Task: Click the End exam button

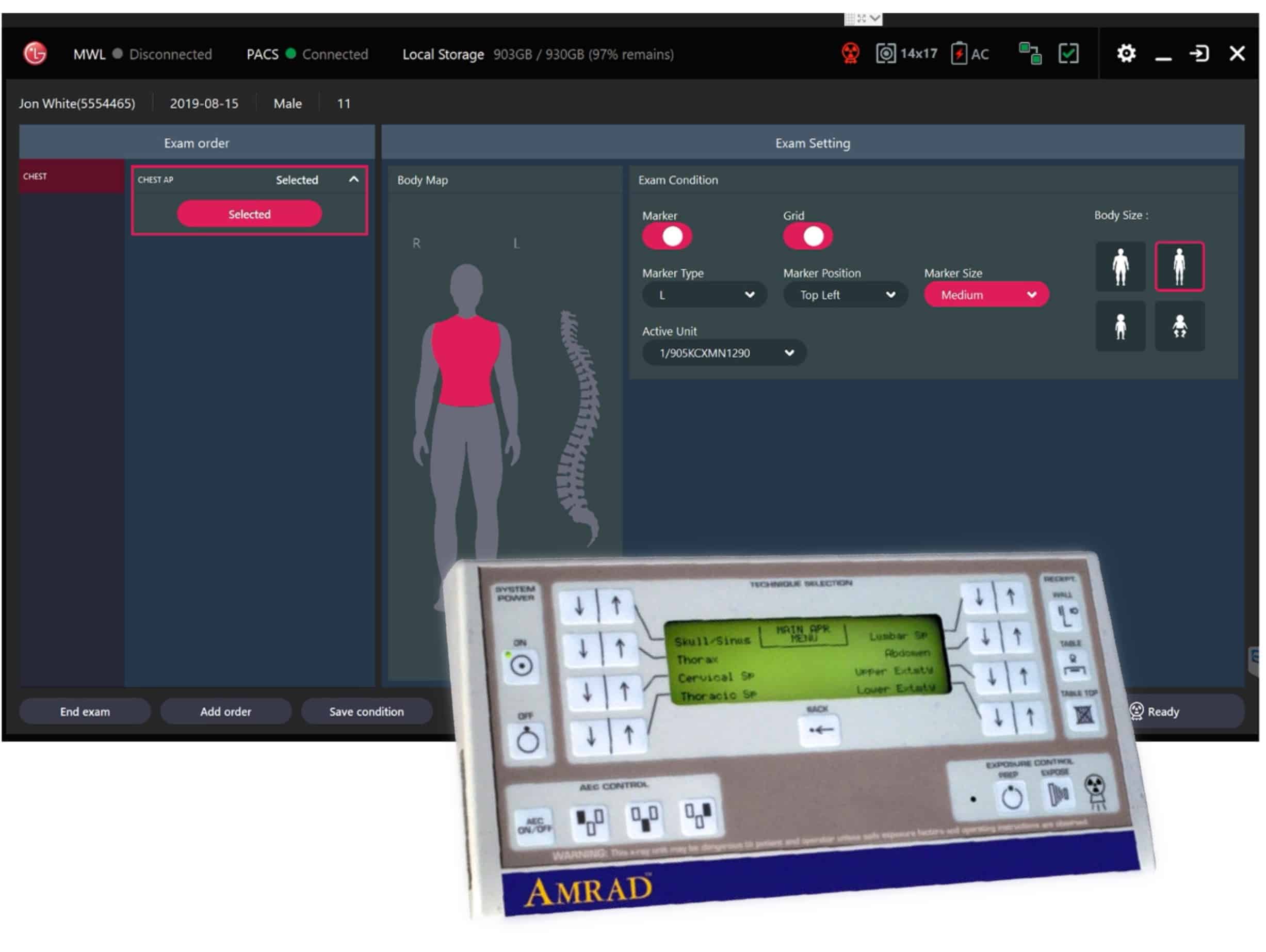Action: [85, 712]
